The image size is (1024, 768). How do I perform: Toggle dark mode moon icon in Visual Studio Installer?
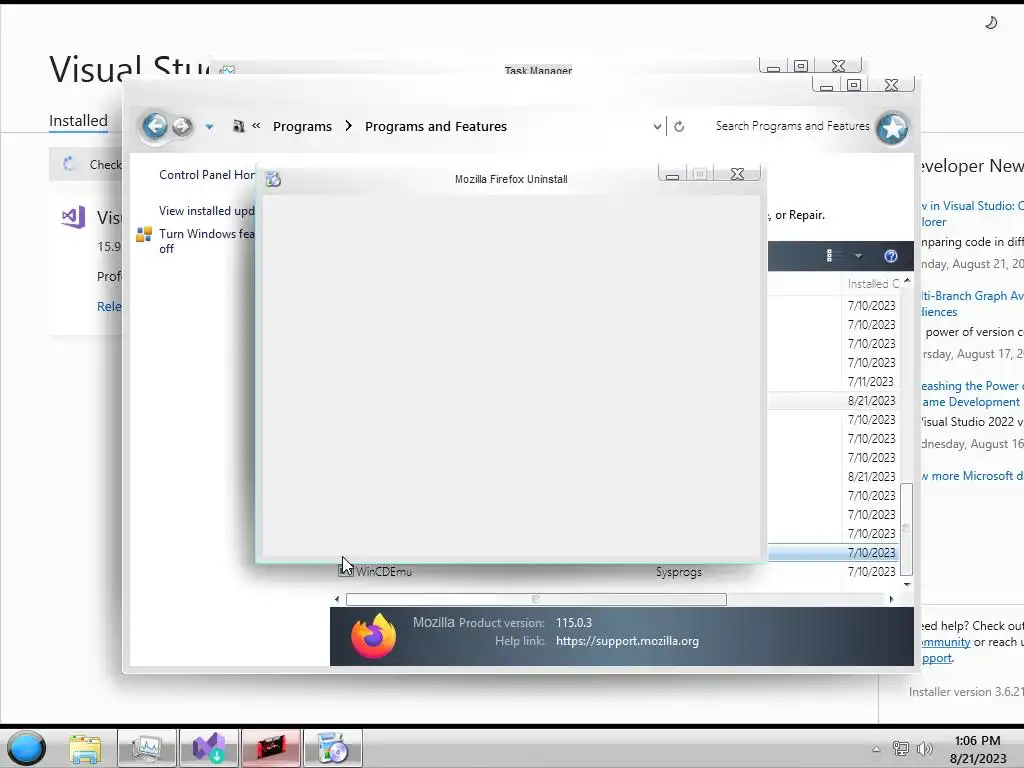coord(991,23)
